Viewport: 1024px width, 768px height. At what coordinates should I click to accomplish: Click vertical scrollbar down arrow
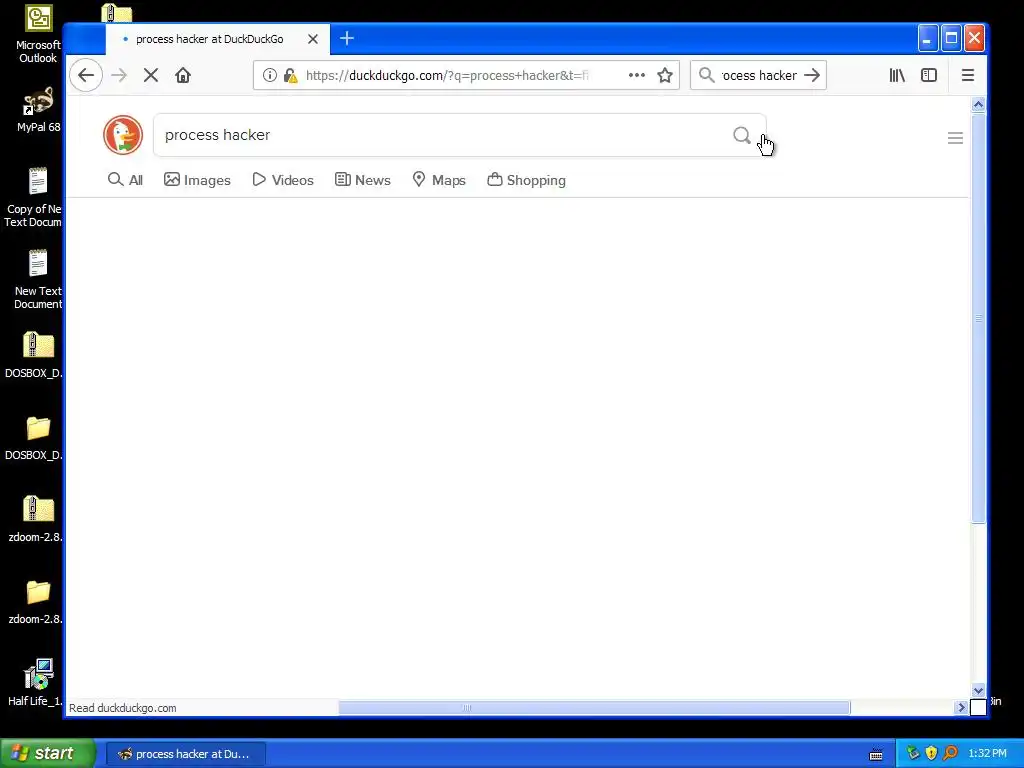(x=978, y=690)
